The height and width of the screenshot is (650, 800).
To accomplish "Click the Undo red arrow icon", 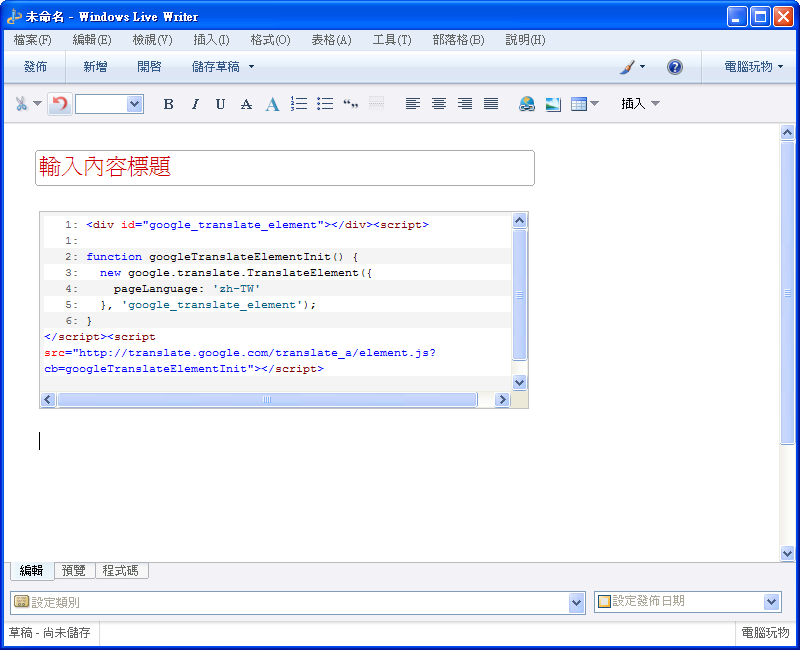I will (60, 104).
